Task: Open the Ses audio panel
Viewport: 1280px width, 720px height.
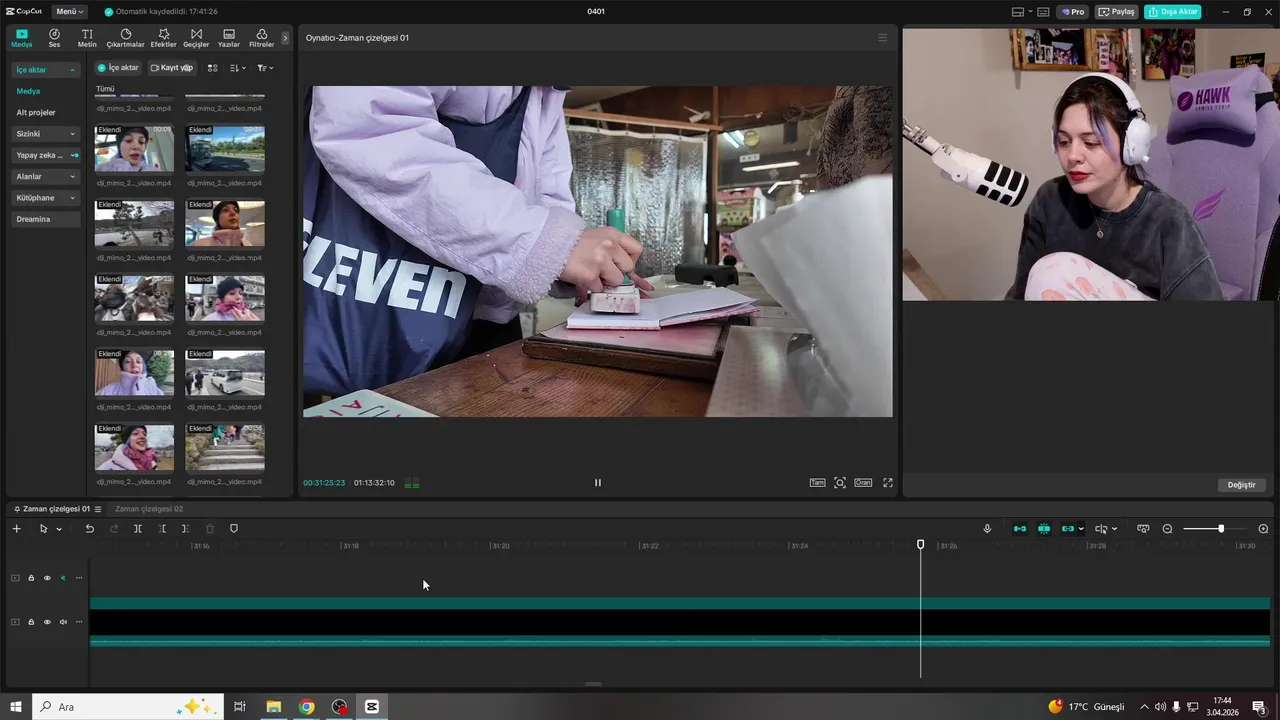Action: click(54, 38)
